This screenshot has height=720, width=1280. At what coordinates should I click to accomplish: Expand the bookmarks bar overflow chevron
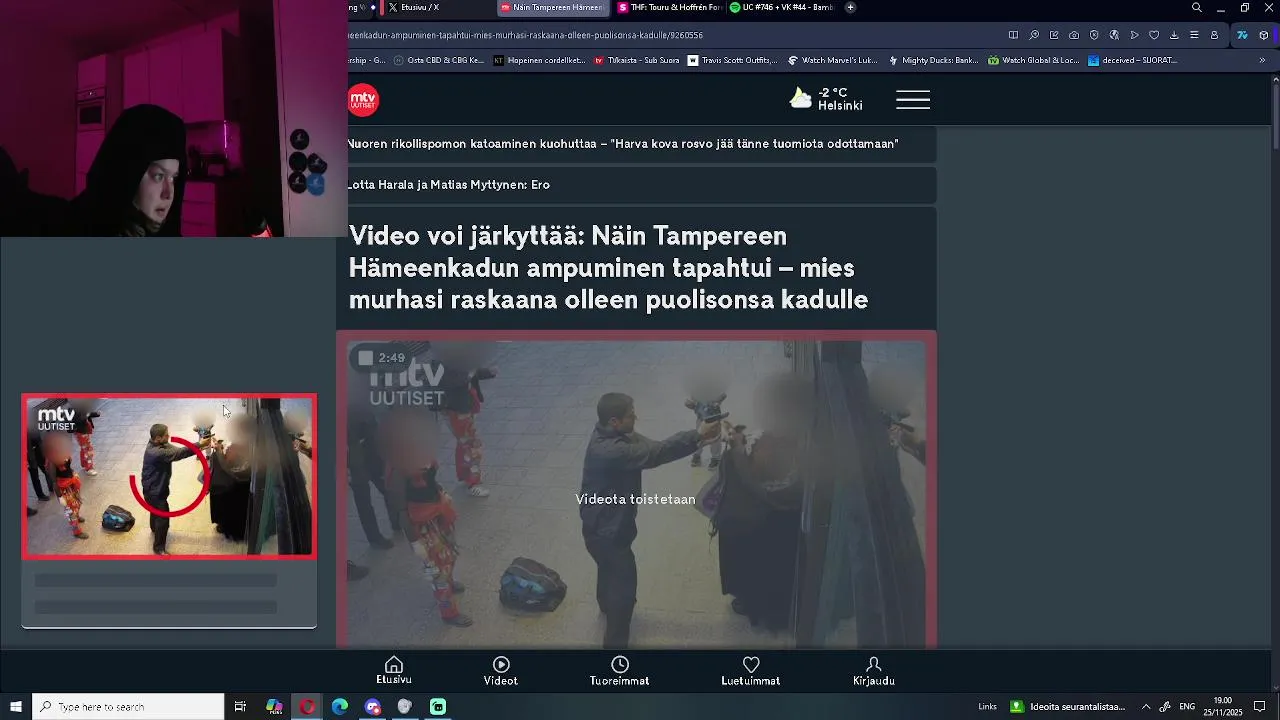point(1262,60)
